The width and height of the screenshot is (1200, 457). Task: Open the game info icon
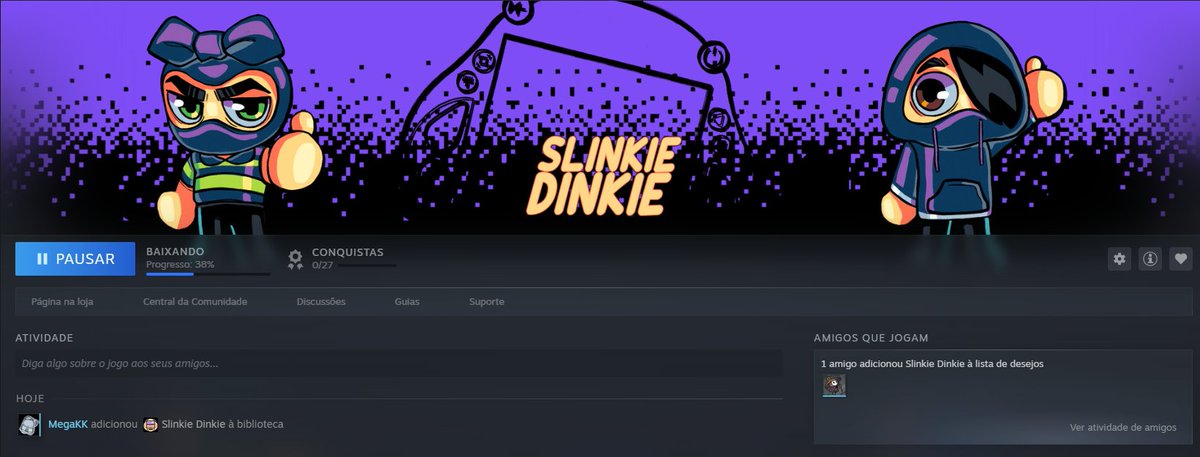pos(1150,259)
